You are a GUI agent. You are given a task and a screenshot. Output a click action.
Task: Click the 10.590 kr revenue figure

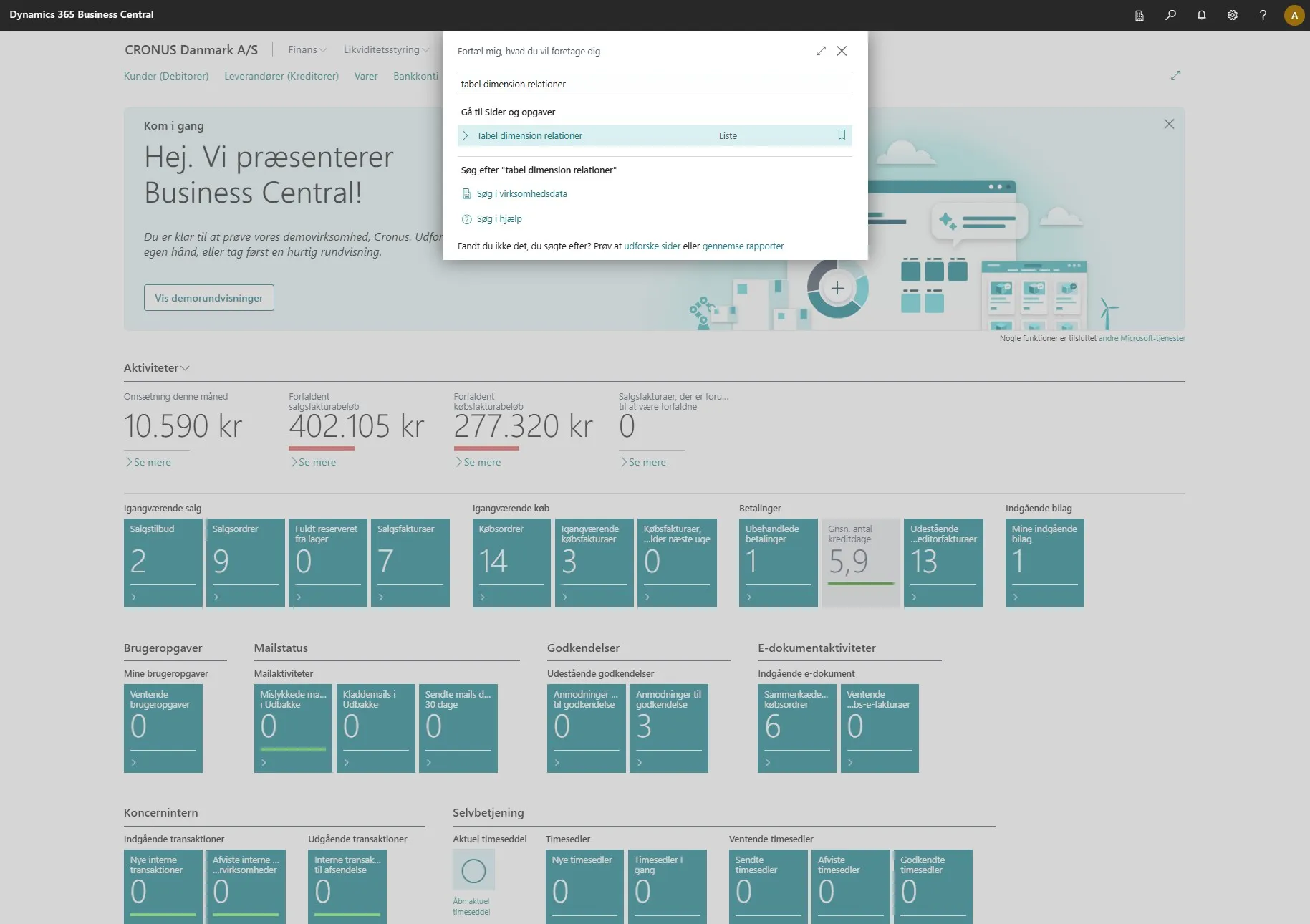click(x=183, y=426)
